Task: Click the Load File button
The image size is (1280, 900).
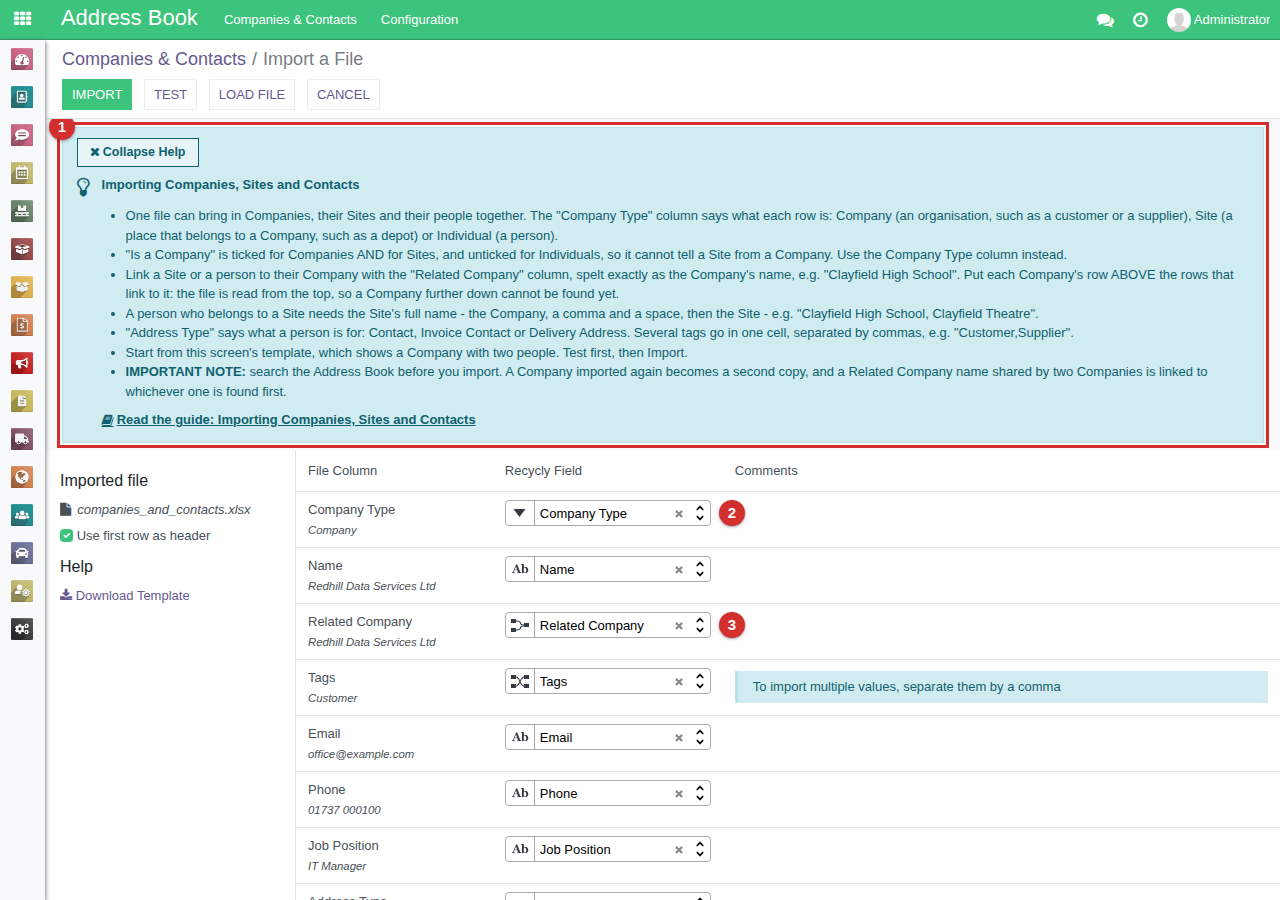Action: coord(252,94)
